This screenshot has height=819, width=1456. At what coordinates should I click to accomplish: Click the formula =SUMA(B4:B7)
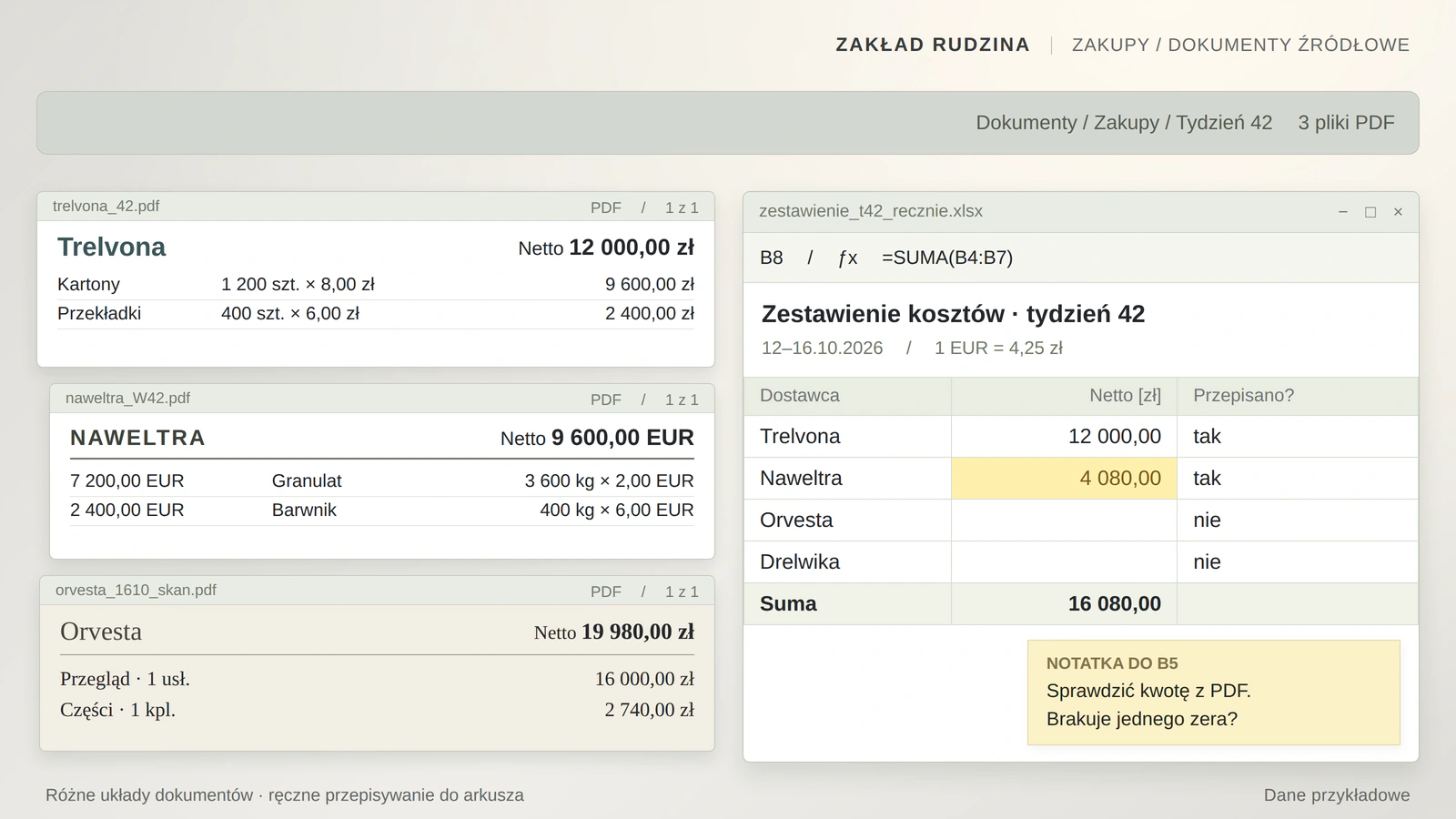(x=947, y=258)
